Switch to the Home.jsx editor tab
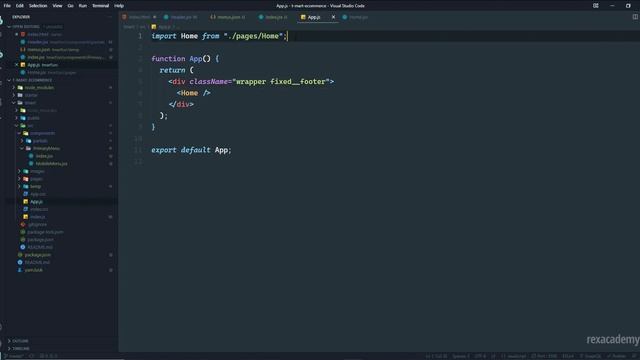This screenshot has height=360, width=640. 356,17
